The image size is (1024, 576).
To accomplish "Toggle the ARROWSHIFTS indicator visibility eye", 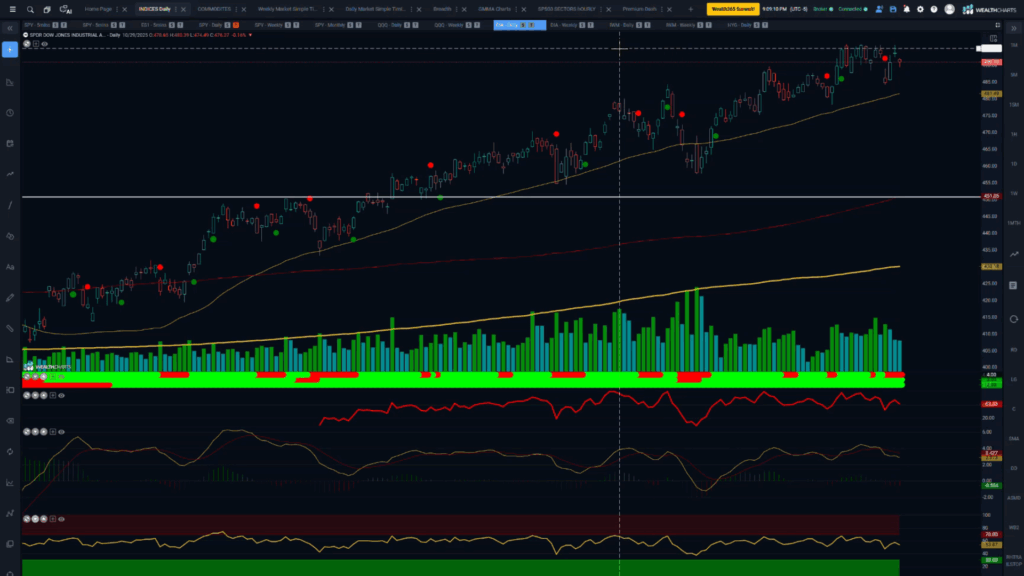I will coord(61,376).
